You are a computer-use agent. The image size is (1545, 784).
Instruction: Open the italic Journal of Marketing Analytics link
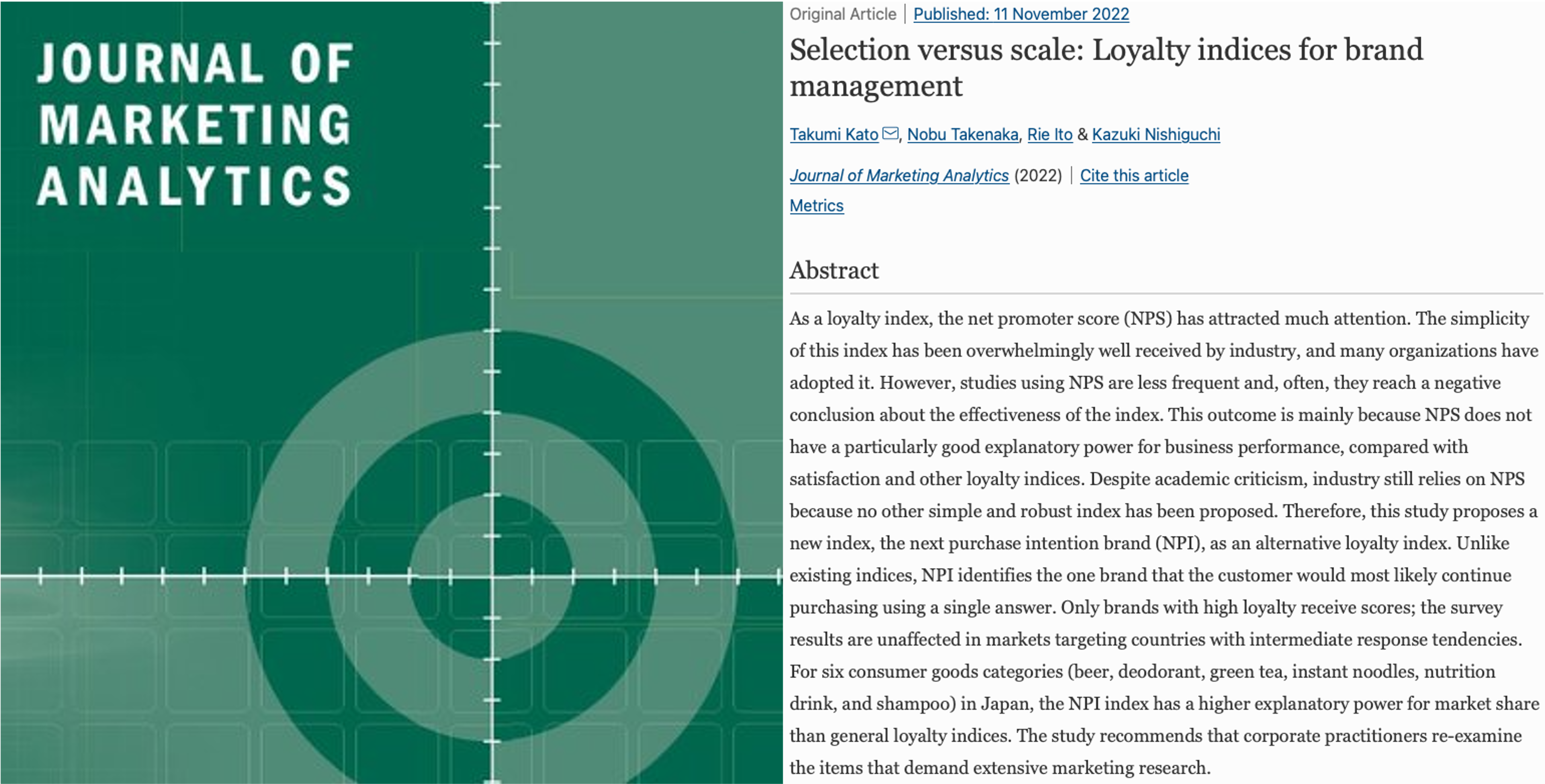899,175
